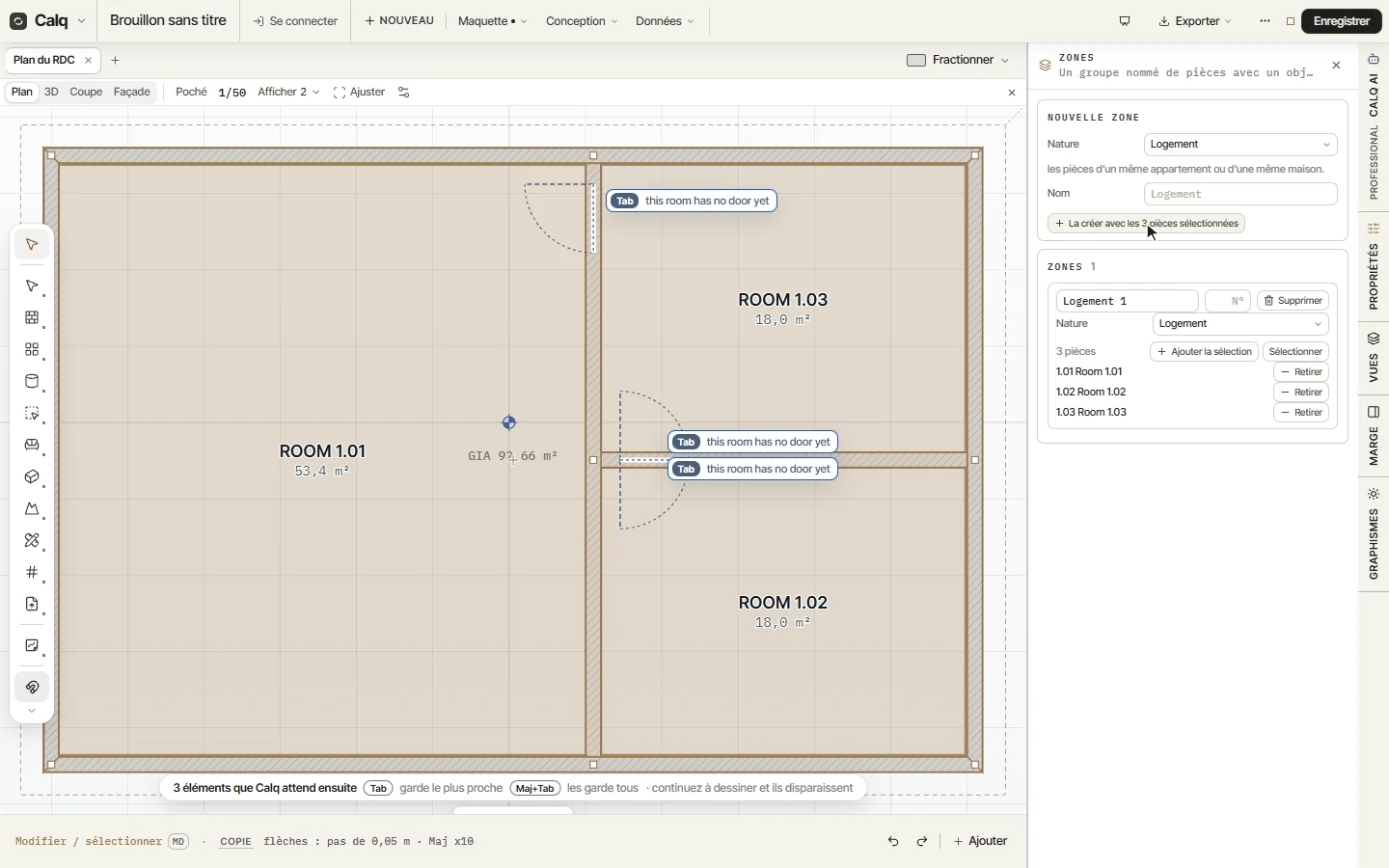This screenshot has height=868, width=1389.
Task: Open the Afficher 2 dropdown
Action: [288, 93]
